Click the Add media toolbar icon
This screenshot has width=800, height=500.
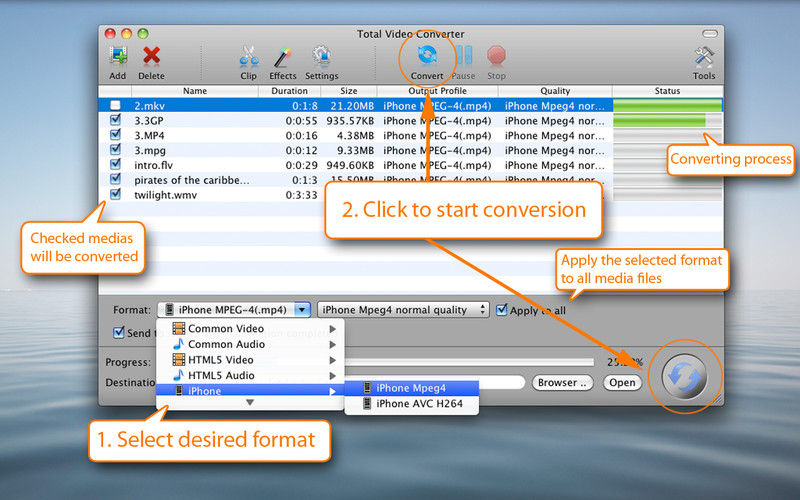tap(118, 56)
